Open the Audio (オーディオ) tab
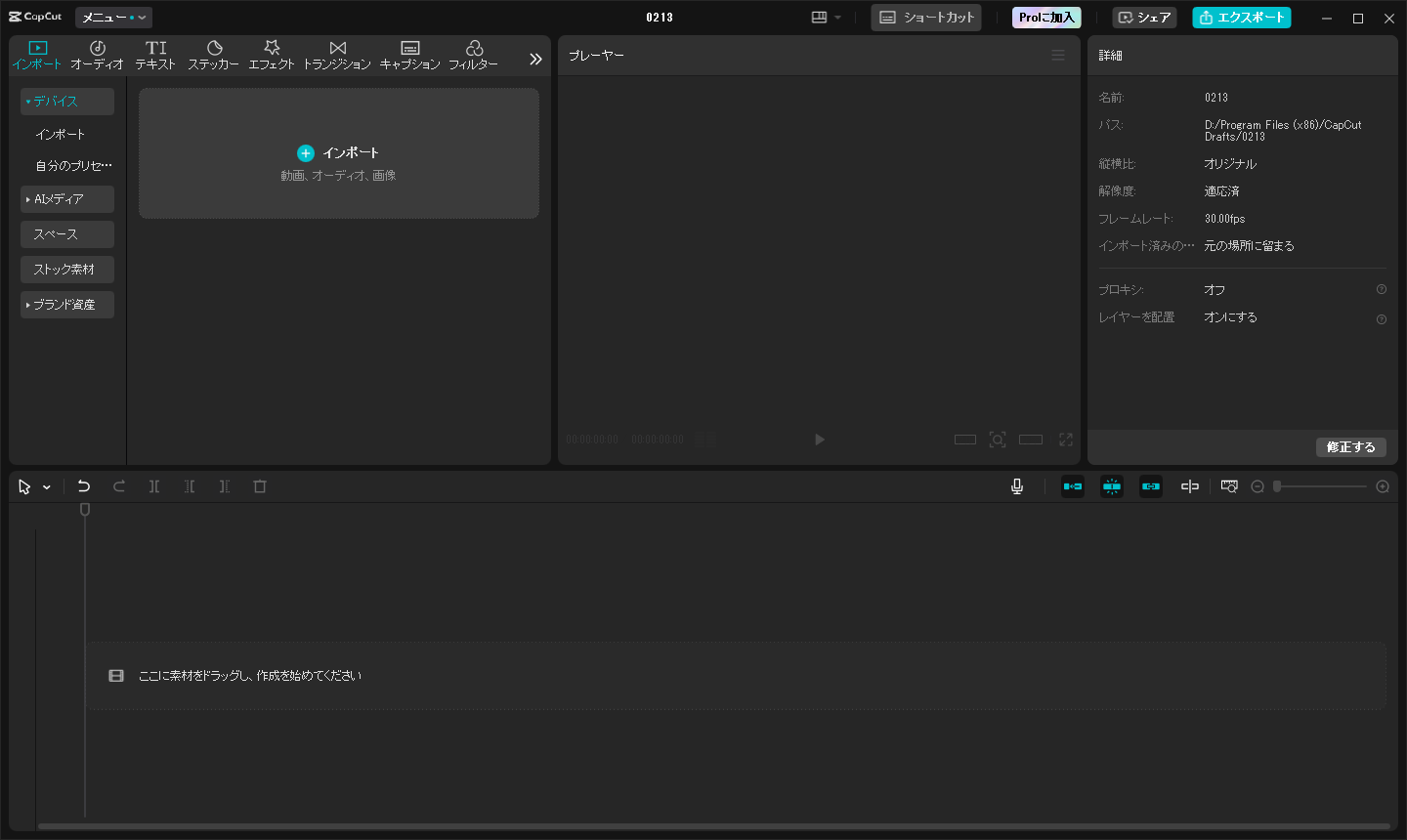The width and height of the screenshot is (1407, 840). [x=97, y=55]
